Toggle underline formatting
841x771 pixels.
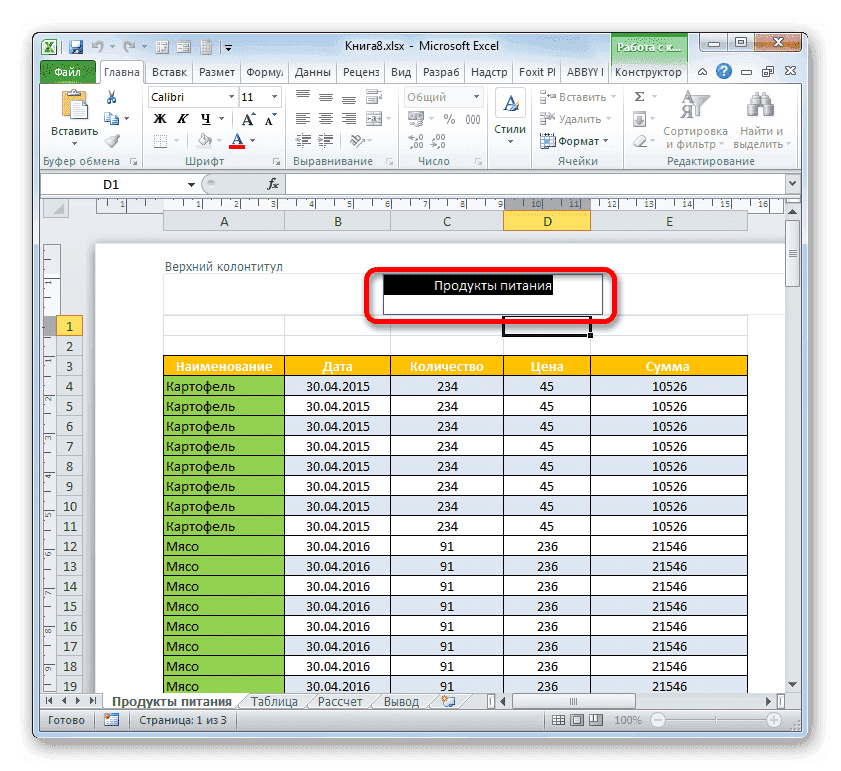point(205,119)
